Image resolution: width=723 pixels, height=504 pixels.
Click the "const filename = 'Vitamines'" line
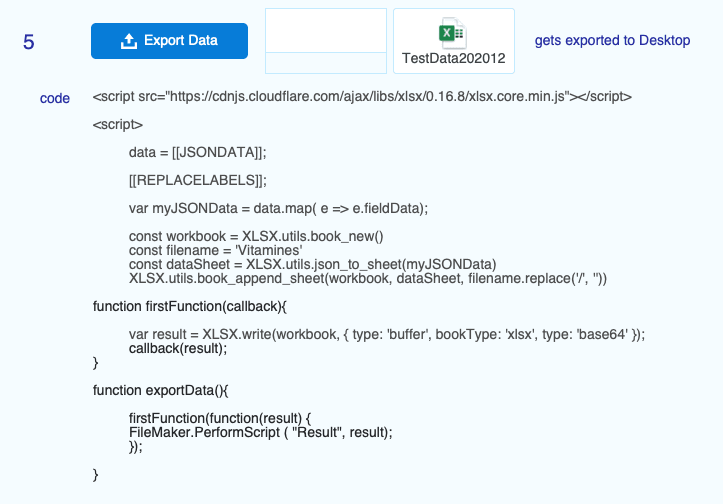[x=215, y=250]
